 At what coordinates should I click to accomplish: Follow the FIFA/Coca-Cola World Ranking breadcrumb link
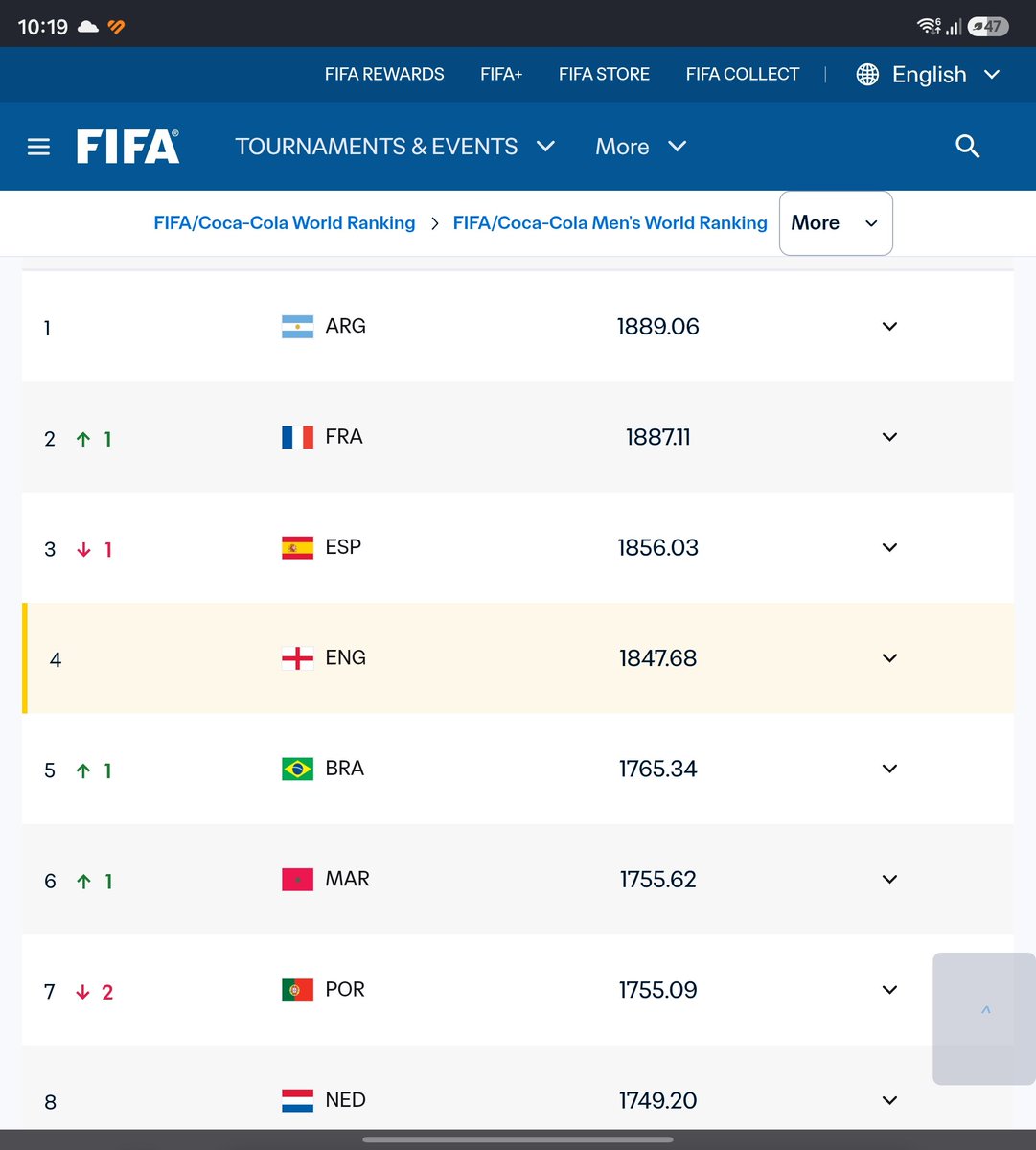pyautogui.click(x=285, y=223)
